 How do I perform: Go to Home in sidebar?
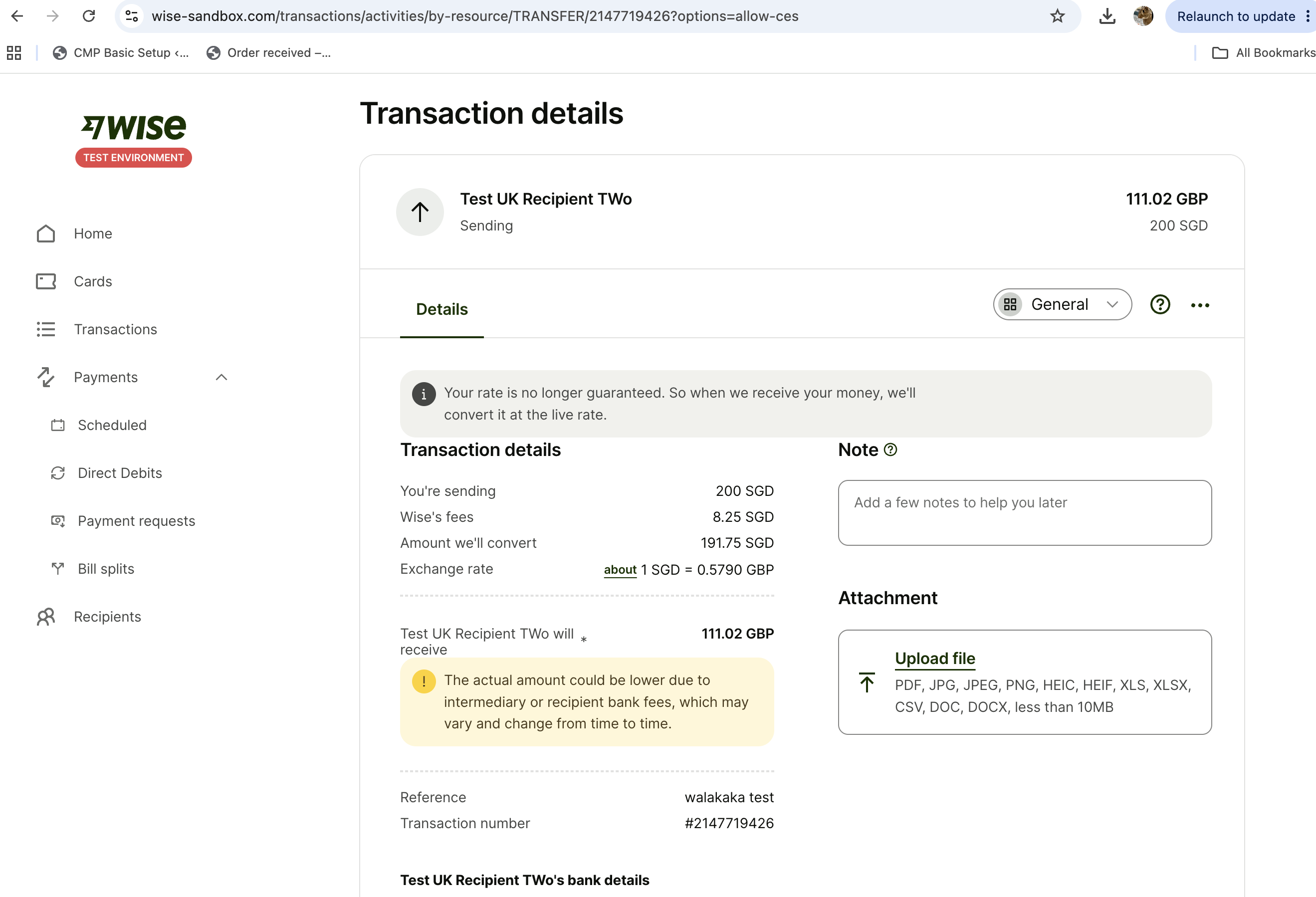click(x=93, y=233)
